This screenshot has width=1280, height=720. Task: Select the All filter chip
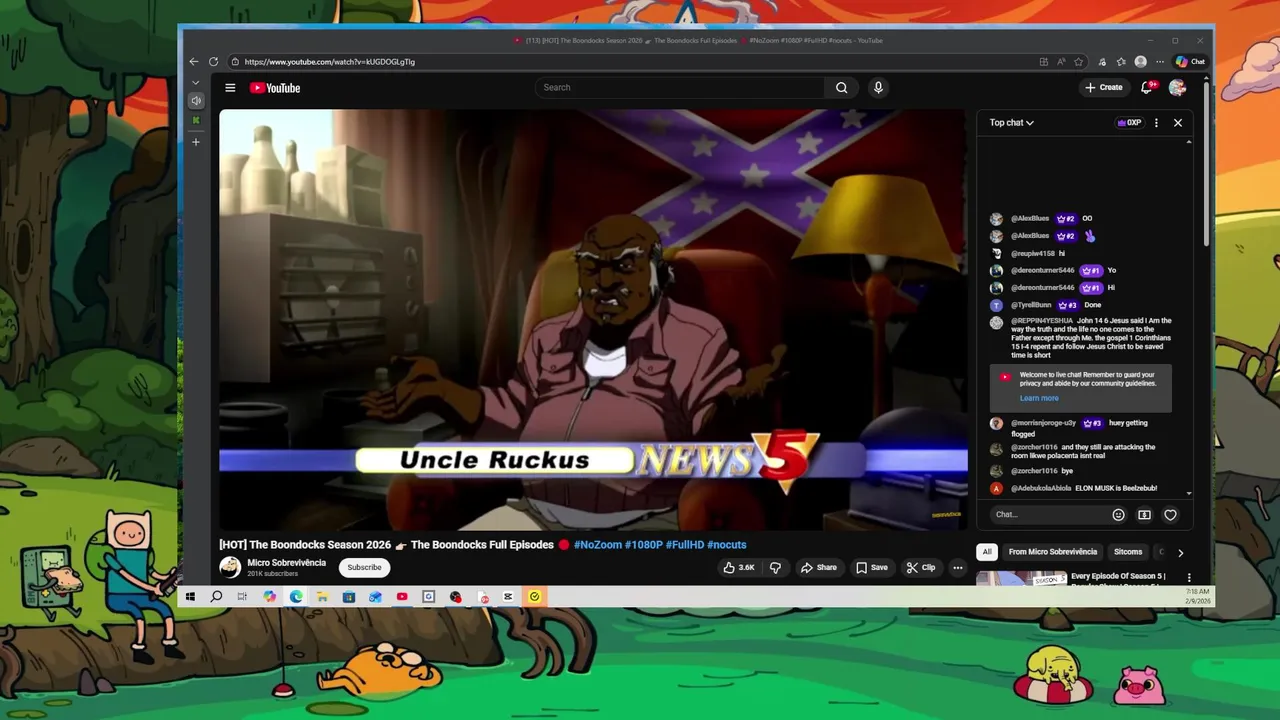click(987, 552)
